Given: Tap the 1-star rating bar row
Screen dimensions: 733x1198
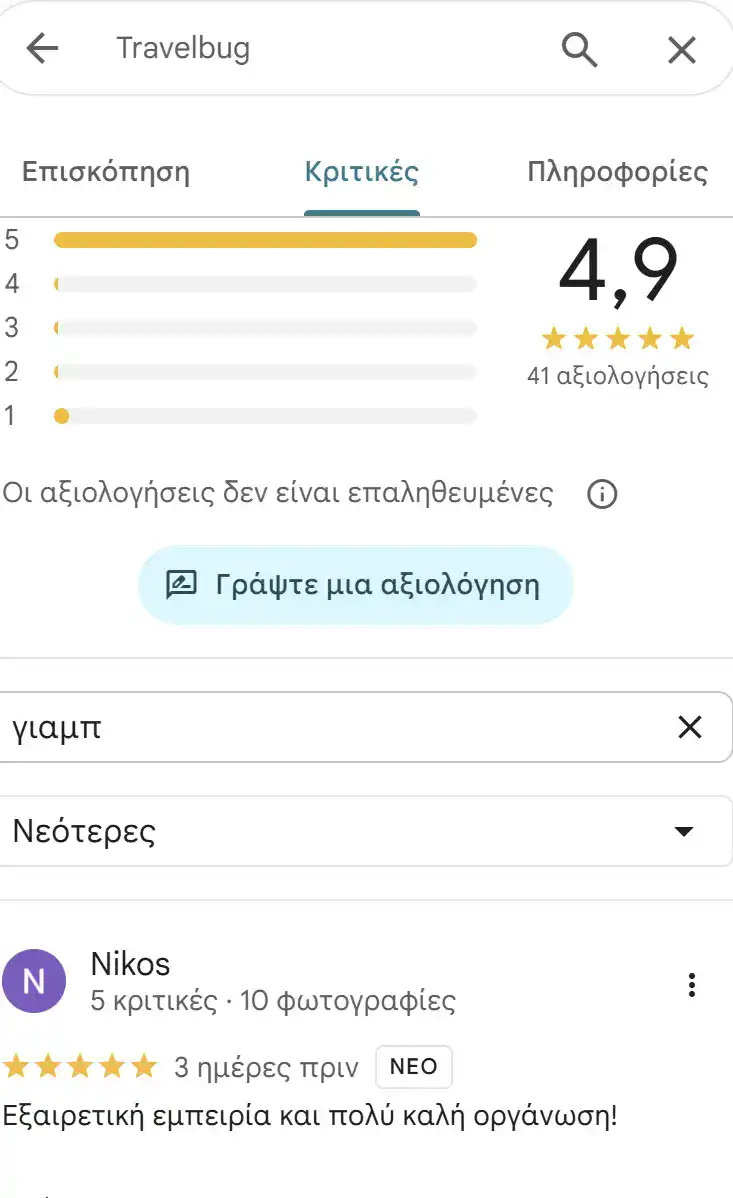Looking at the screenshot, I should pyautogui.click(x=265, y=416).
